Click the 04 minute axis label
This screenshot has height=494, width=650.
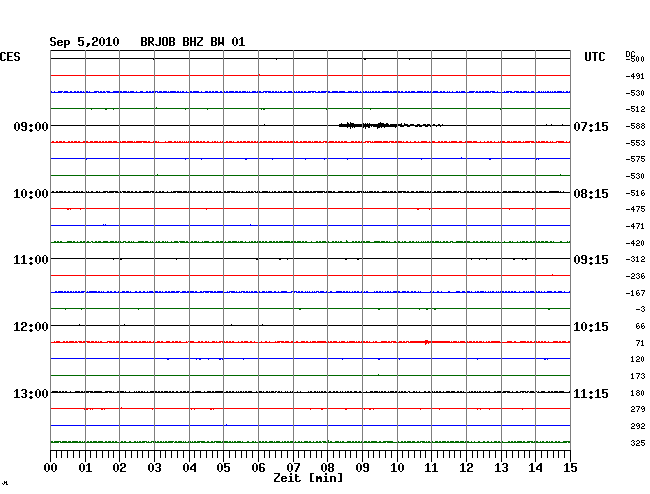[189, 468]
